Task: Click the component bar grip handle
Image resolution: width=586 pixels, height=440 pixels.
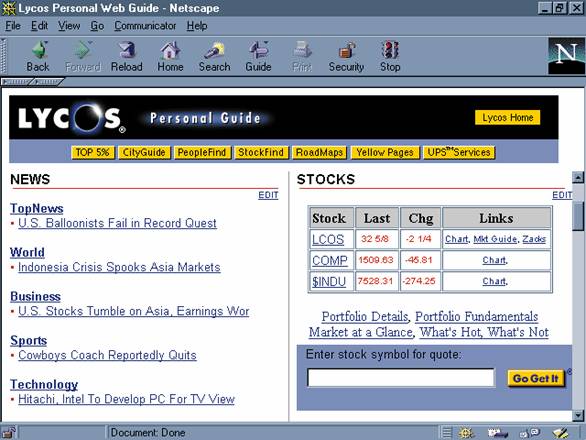Action: tap(446, 433)
